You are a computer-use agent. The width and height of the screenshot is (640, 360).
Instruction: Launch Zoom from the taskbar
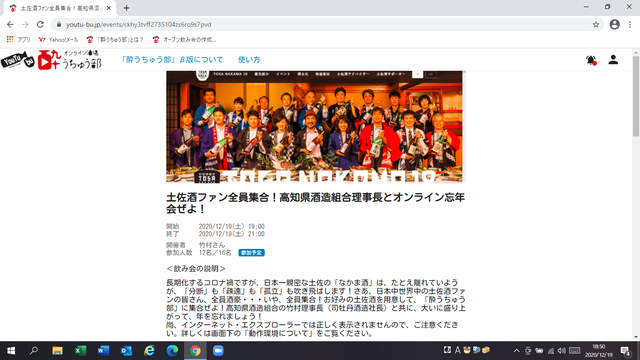pyautogui.click(x=218, y=351)
